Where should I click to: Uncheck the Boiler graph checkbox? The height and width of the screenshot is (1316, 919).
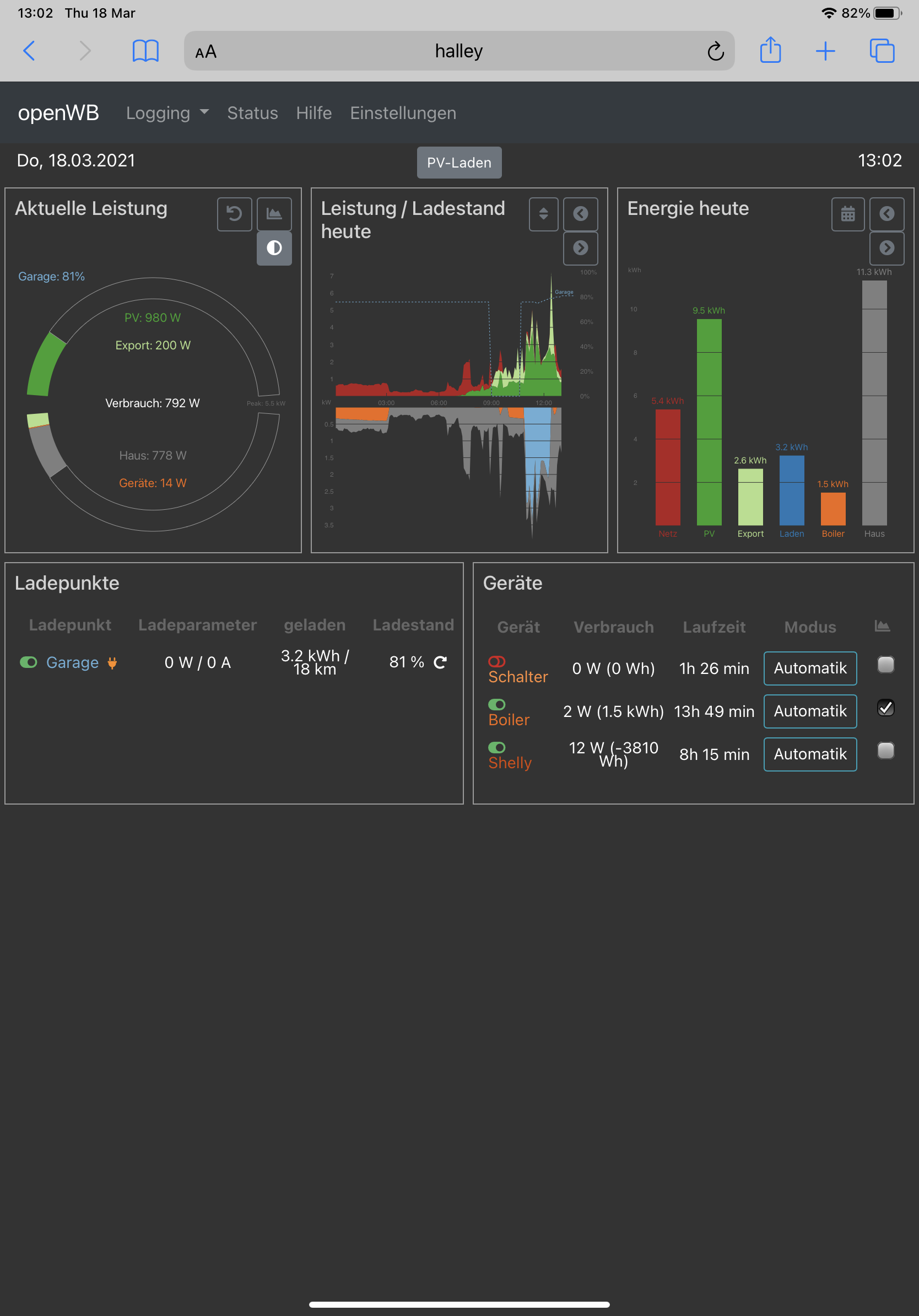[885, 708]
